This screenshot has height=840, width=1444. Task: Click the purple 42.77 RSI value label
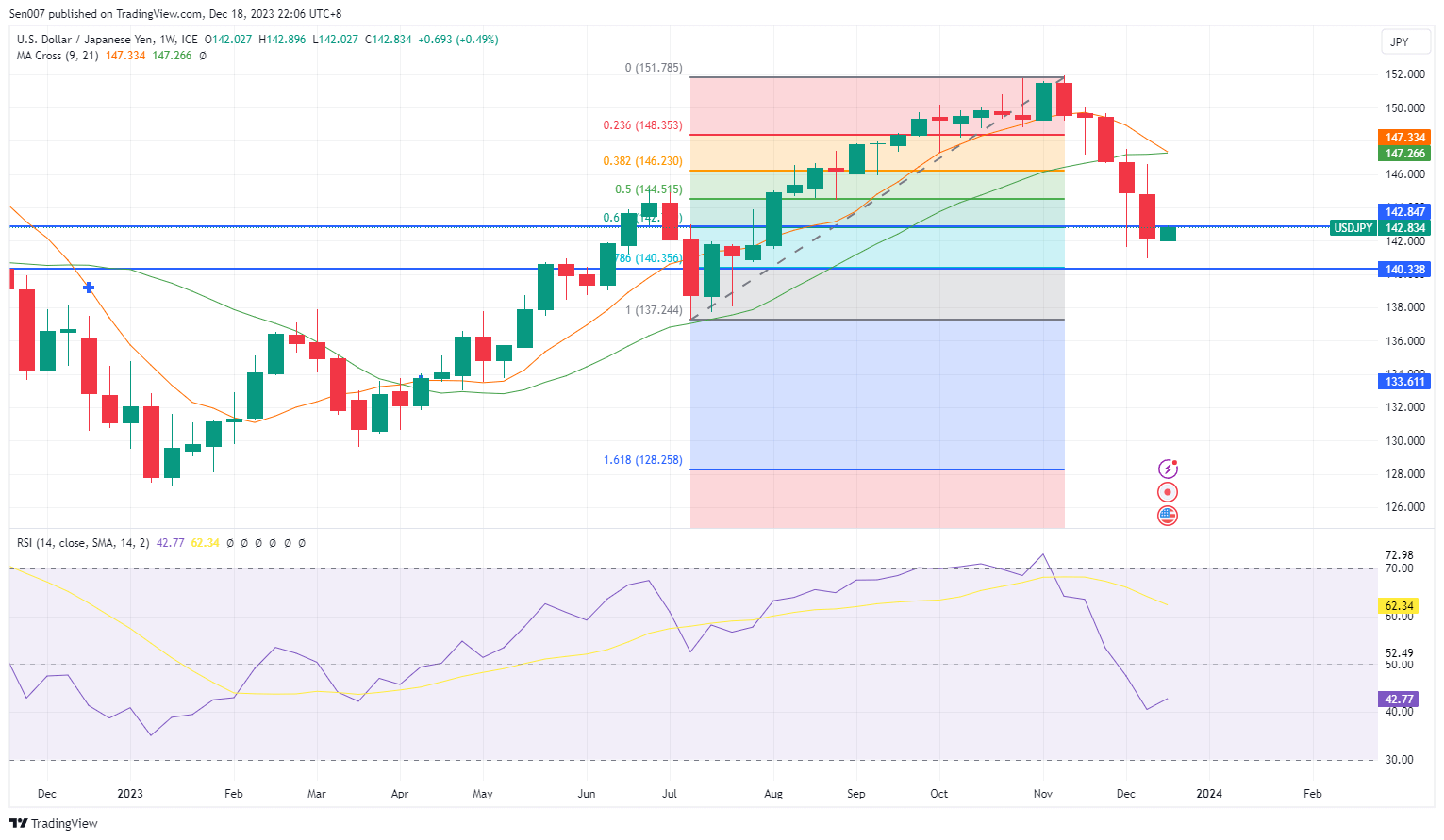(1399, 700)
